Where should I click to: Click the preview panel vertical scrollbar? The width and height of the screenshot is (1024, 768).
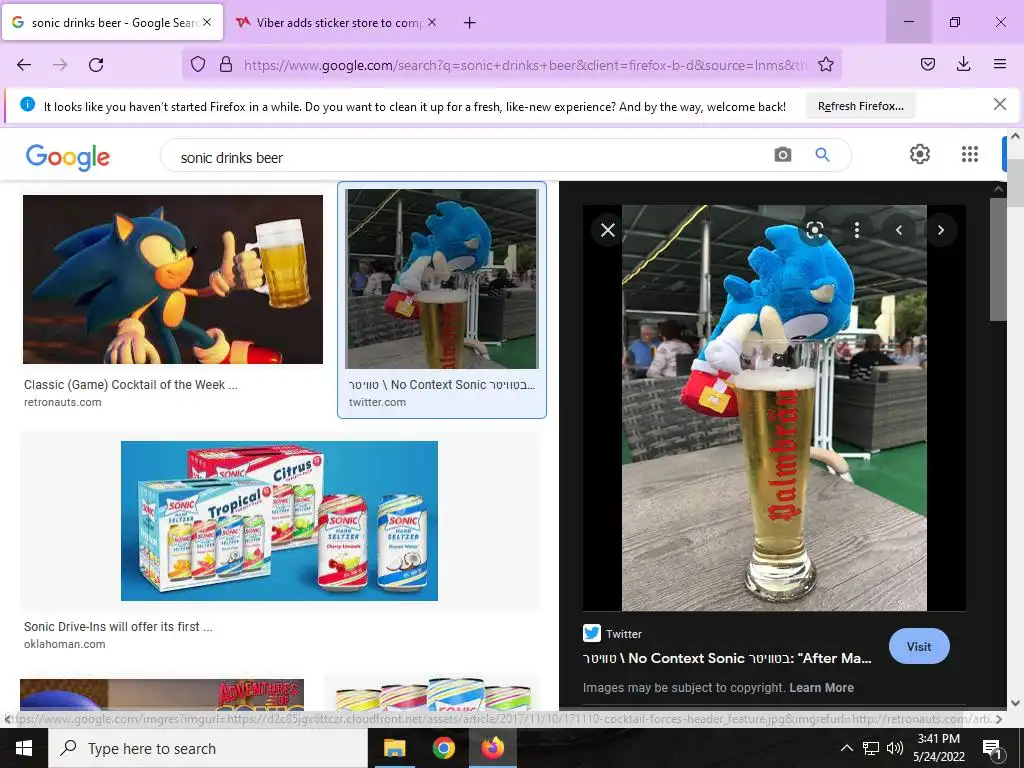997,259
